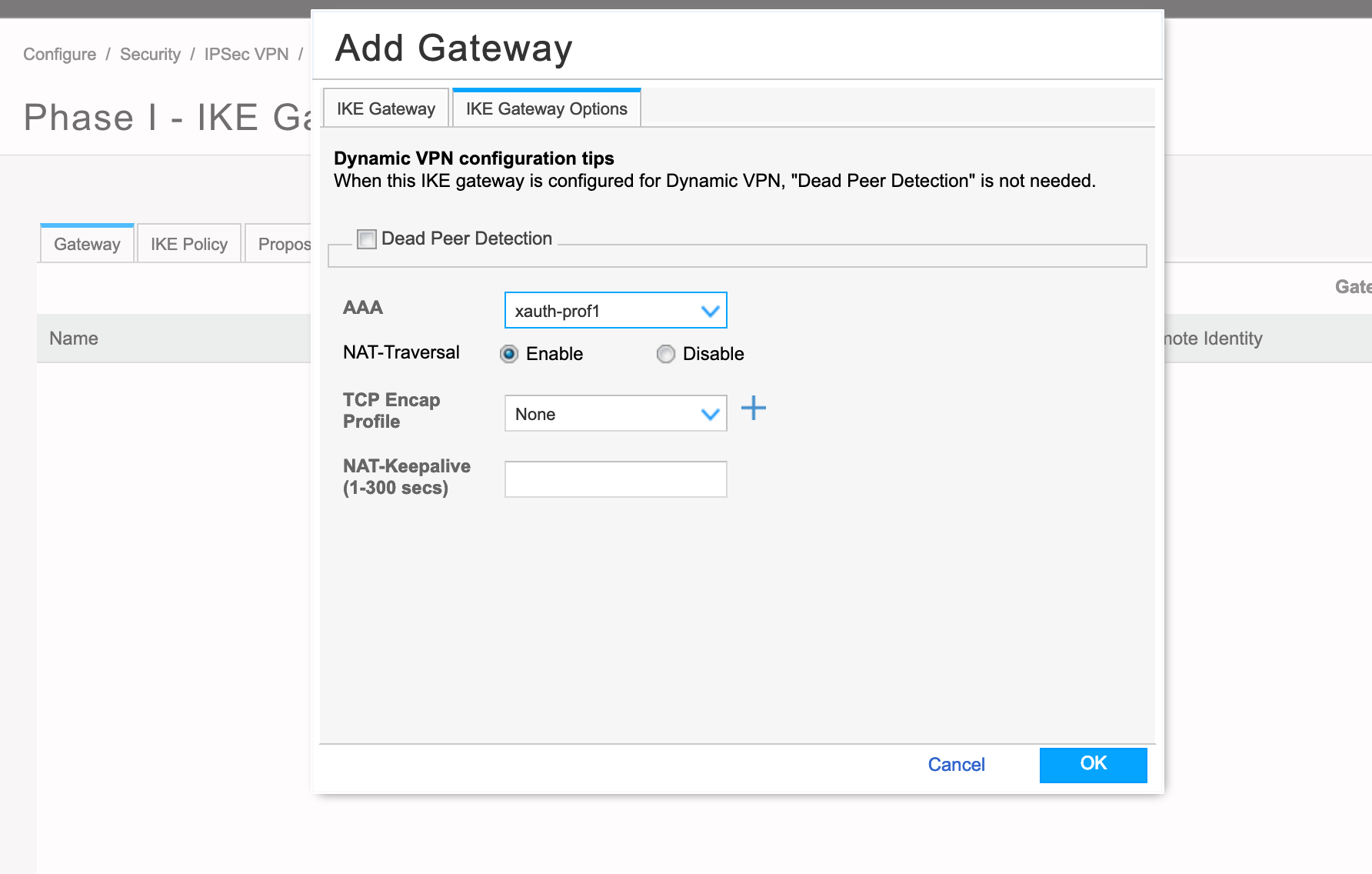Switch to the IKE Policy tab
Viewport: 1372px width, 874px height.
(188, 243)
